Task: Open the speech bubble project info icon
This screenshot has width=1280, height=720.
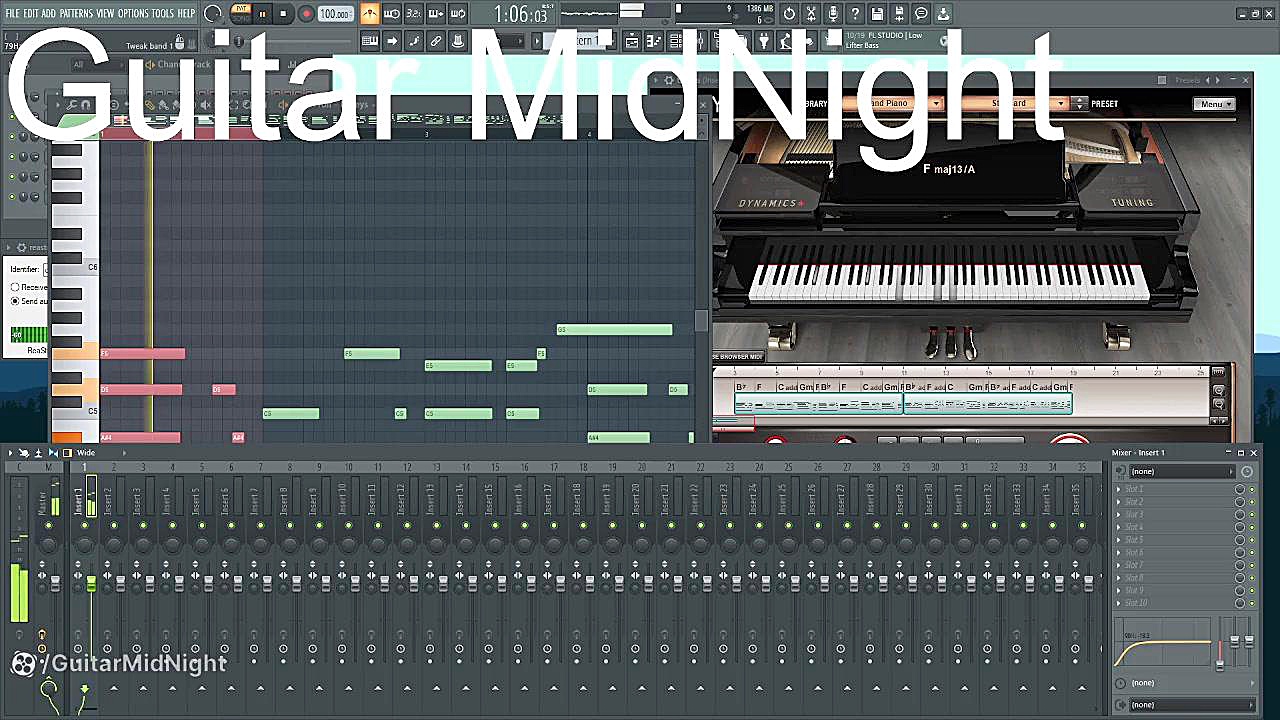Action: [921, 14]
